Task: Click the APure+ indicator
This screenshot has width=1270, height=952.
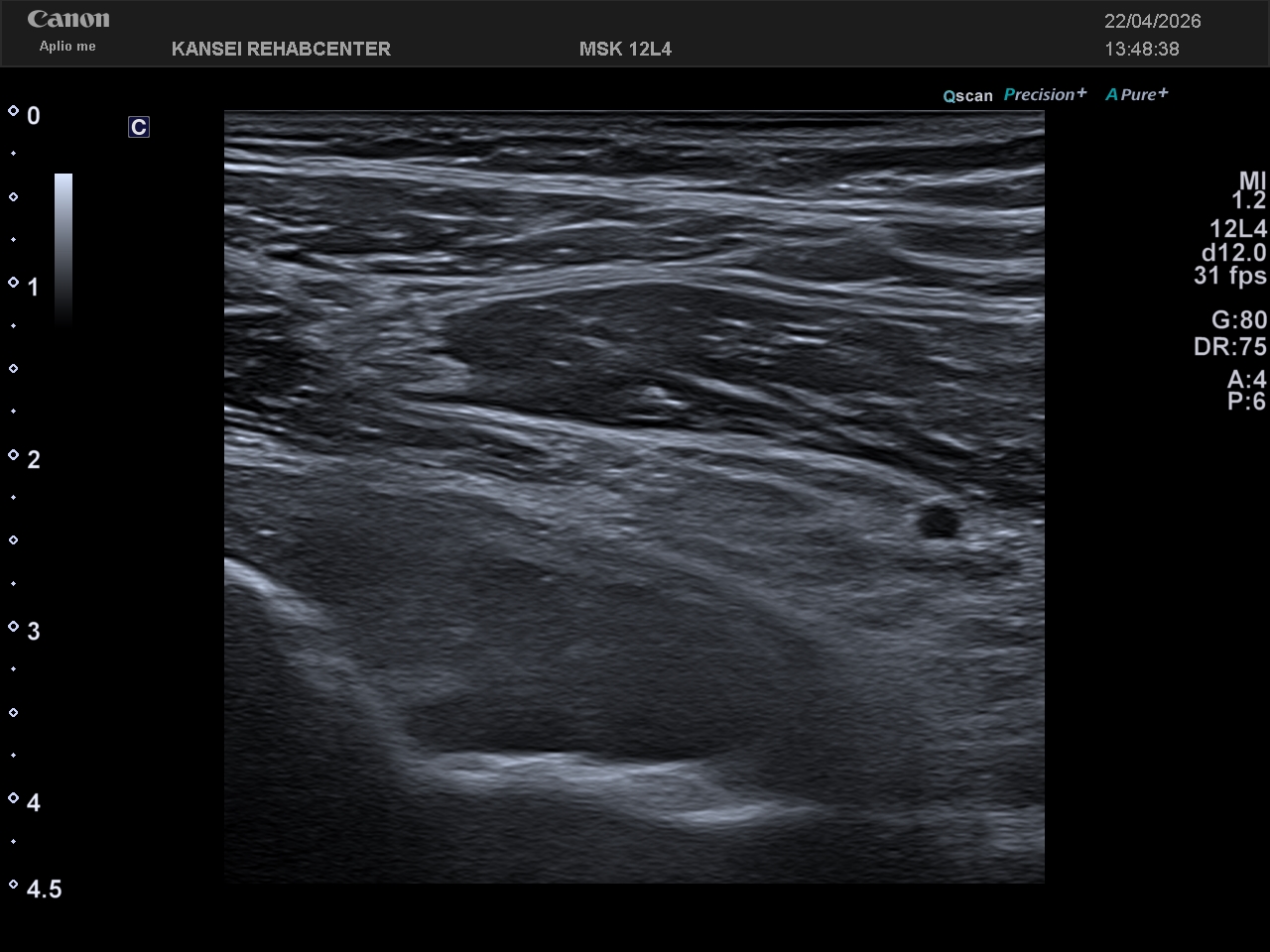Action: point(1137,94)
